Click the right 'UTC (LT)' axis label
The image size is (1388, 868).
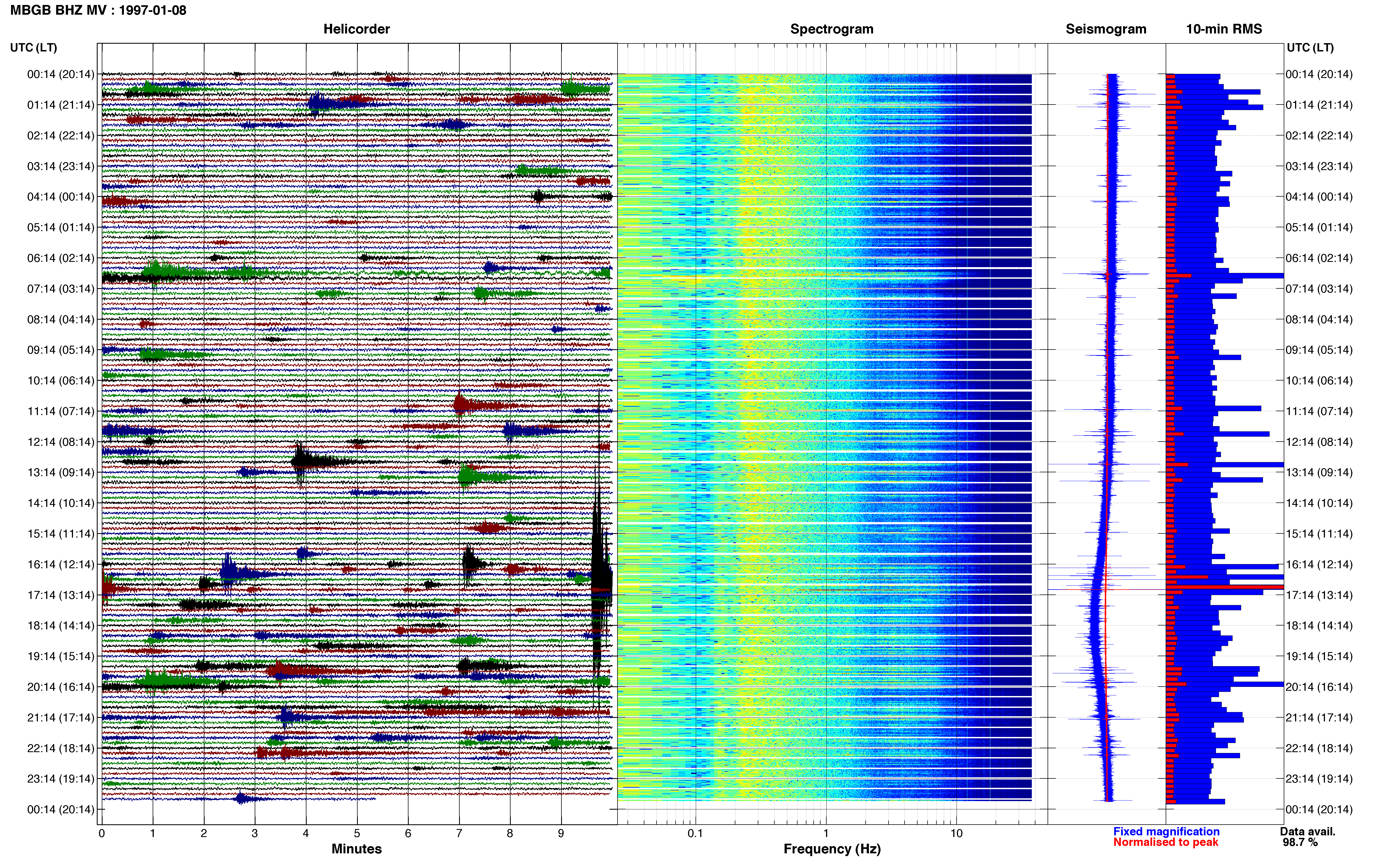1310,48
